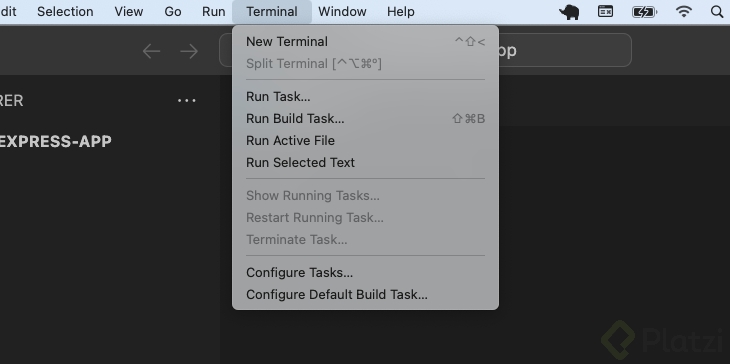Select Run Active File
Screen dimensions: 730x364
pyautogui.click(x=365, y=140)
